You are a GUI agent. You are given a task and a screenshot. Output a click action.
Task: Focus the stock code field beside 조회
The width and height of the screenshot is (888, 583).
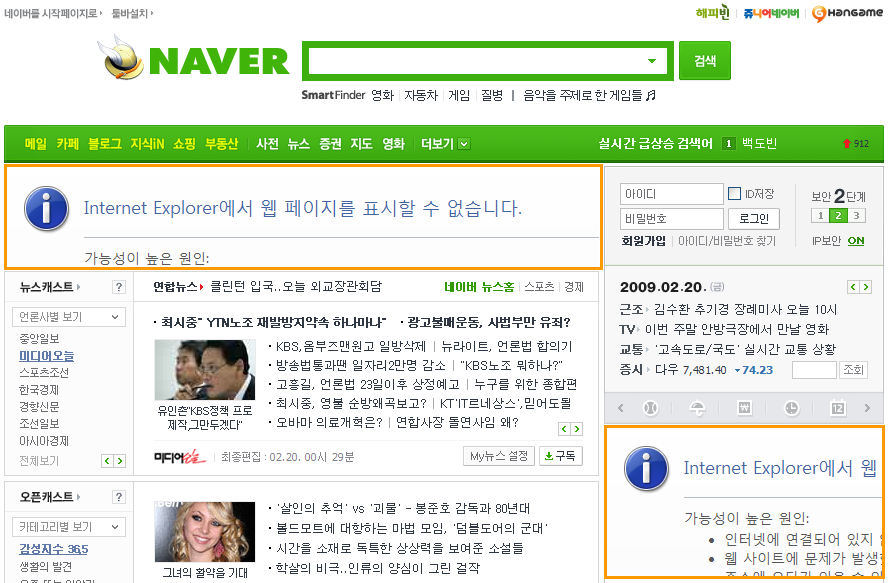(x=814, y=371)
